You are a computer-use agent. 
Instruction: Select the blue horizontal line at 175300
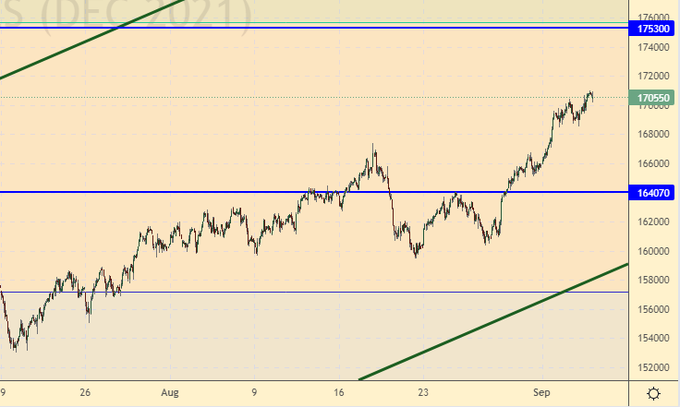(x=300, y=28)
